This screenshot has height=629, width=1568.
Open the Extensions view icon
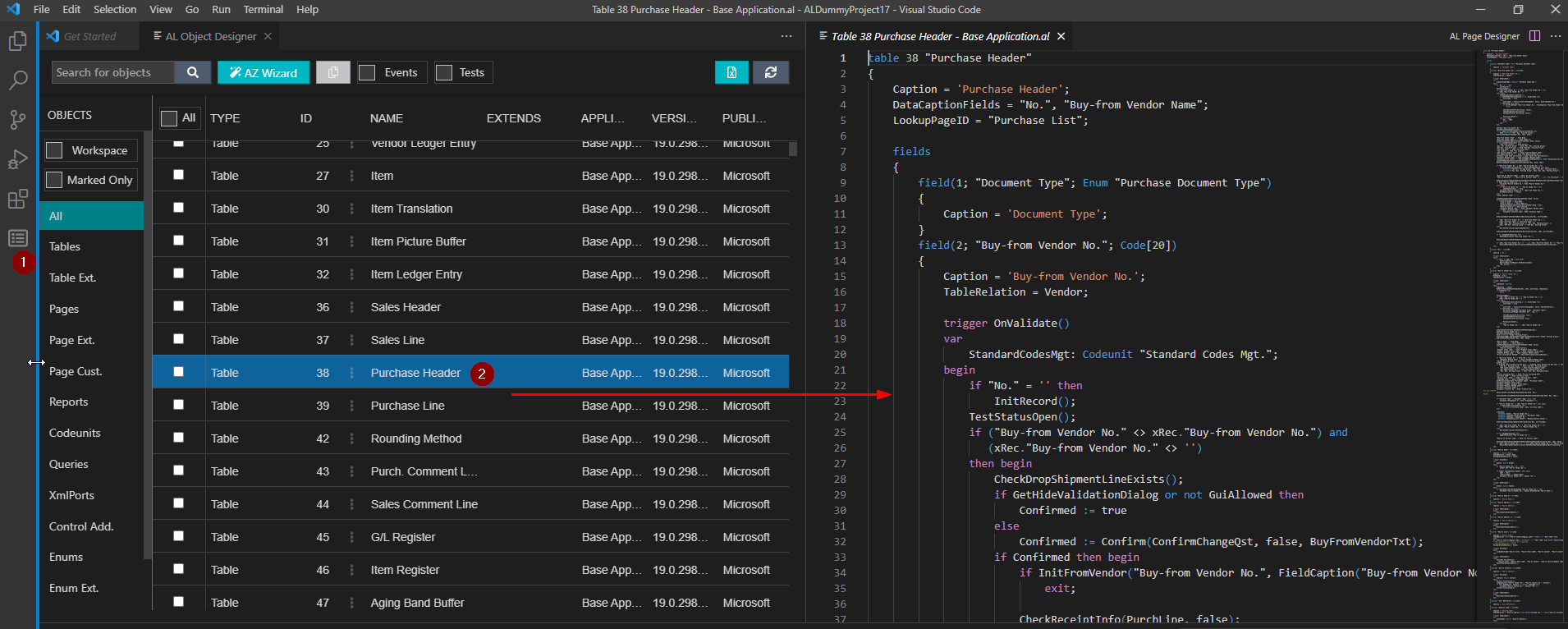point(17,199)
